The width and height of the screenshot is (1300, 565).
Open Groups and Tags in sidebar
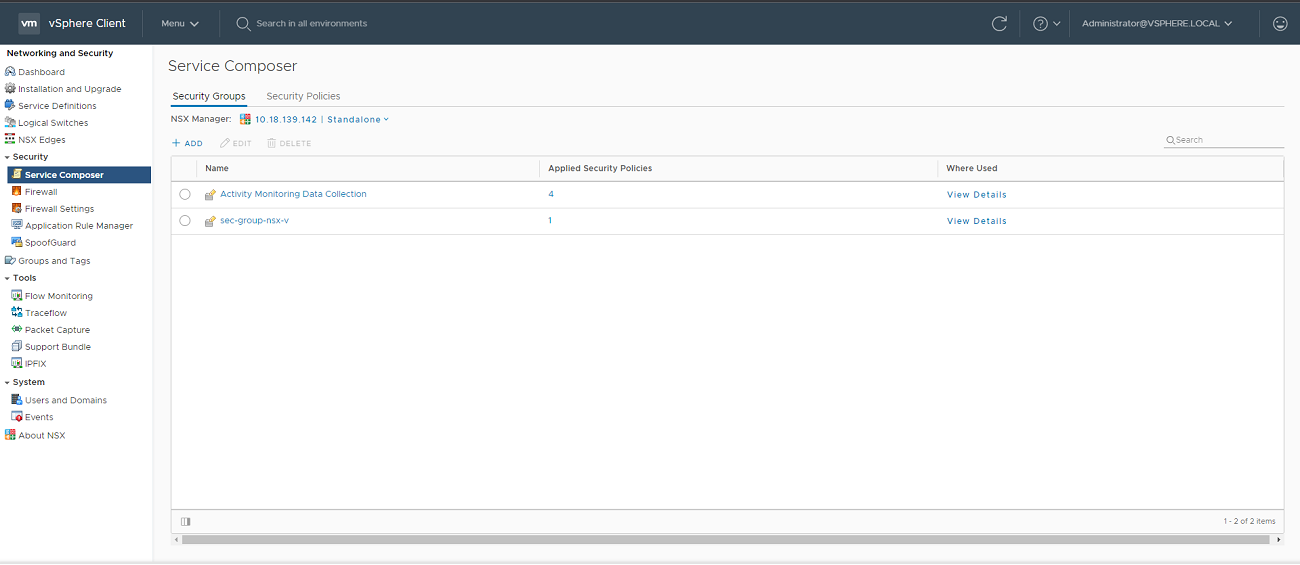pos(54,261)
